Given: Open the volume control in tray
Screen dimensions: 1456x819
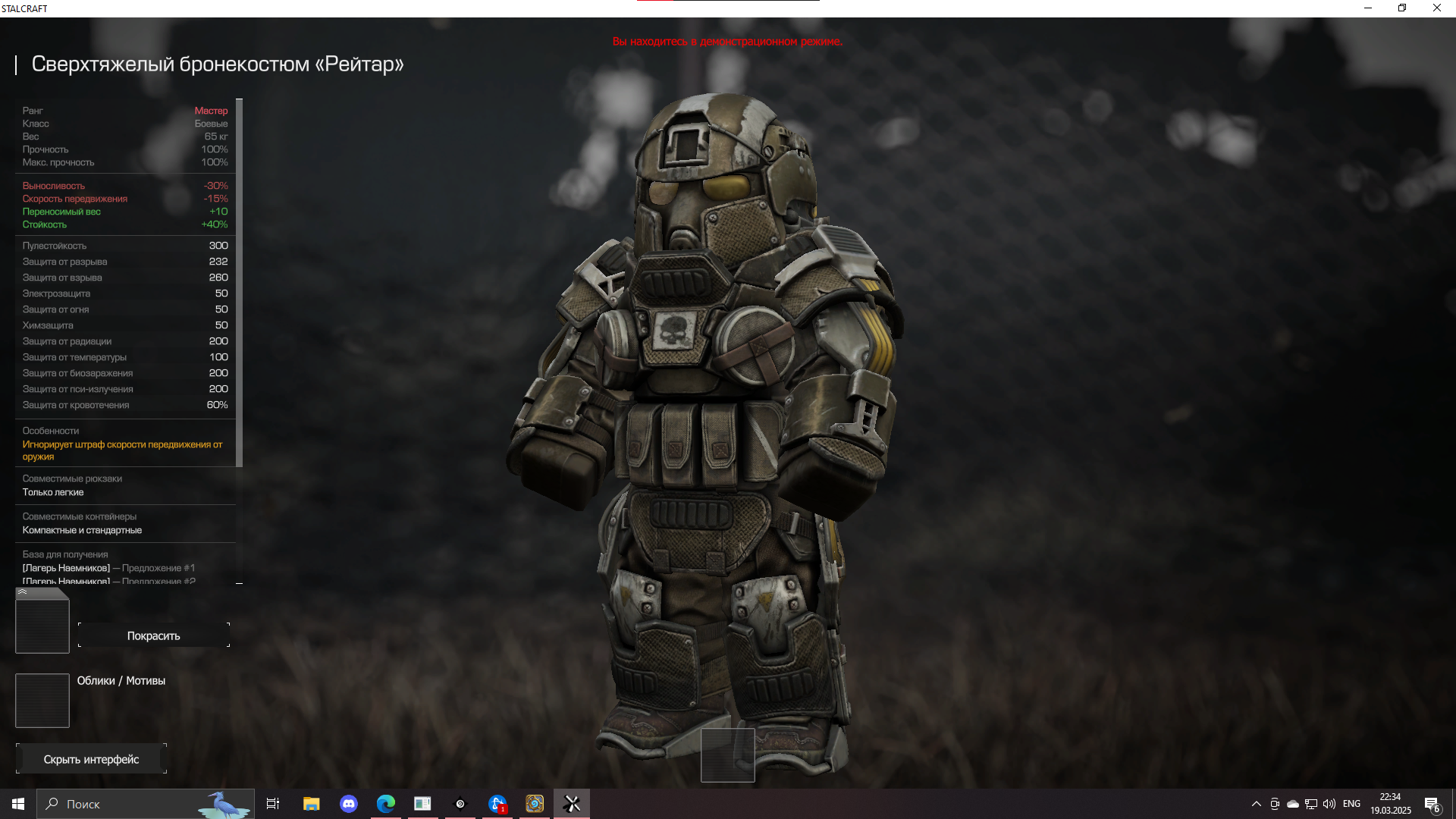Looking at the screenshot, I should [1329, 804].
